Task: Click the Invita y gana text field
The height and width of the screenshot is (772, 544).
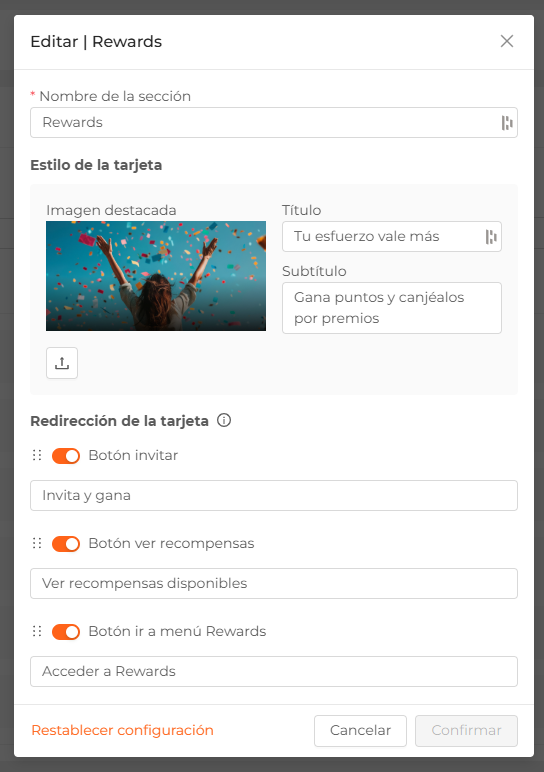Action: 274,495
